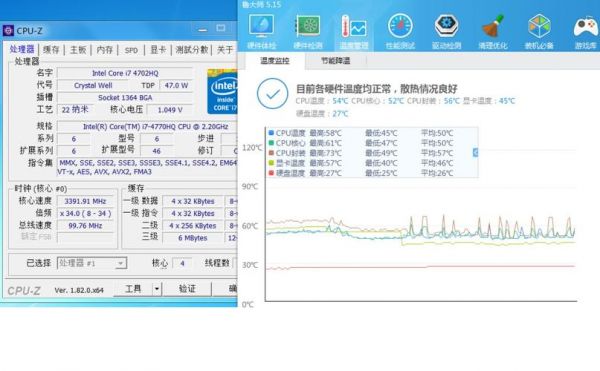Minimize the CPU-Z window
The width and height of the screenshot is (600, 371).
203,29
